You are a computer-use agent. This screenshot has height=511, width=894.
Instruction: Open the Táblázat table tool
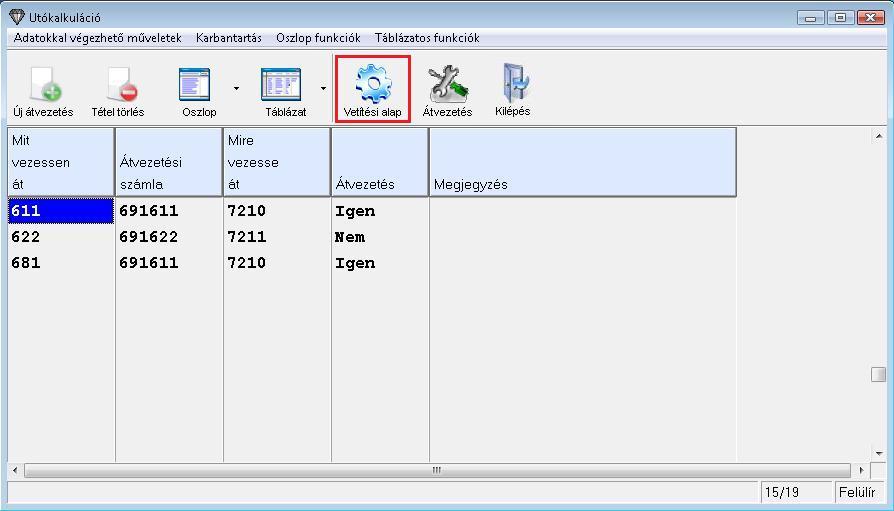[284, 85]
